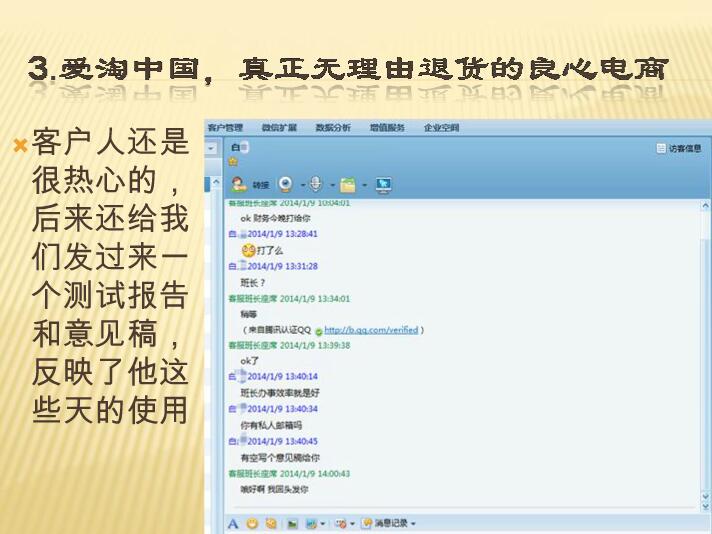Start video call with webcam icon

click(286, 184)
